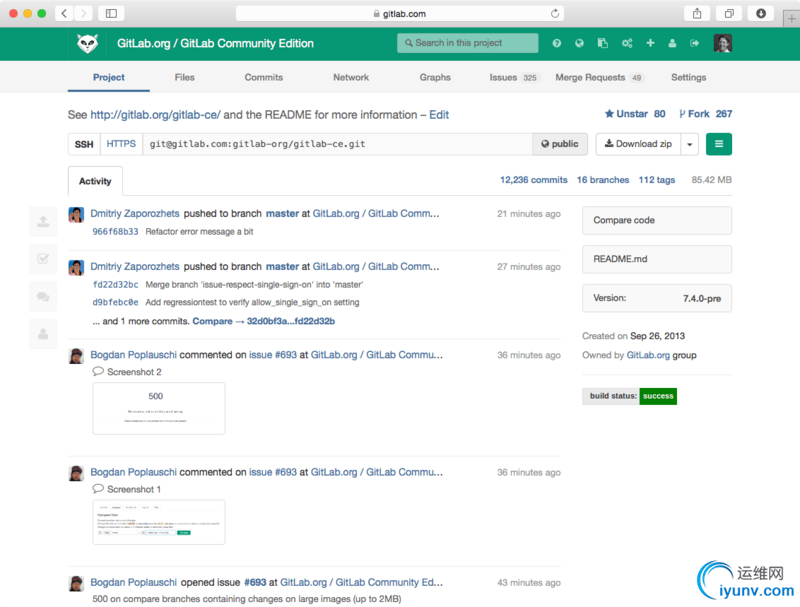The image size is (800, 607).
Task: Show all tabs in Safari
Action: (x=729, y=13)
